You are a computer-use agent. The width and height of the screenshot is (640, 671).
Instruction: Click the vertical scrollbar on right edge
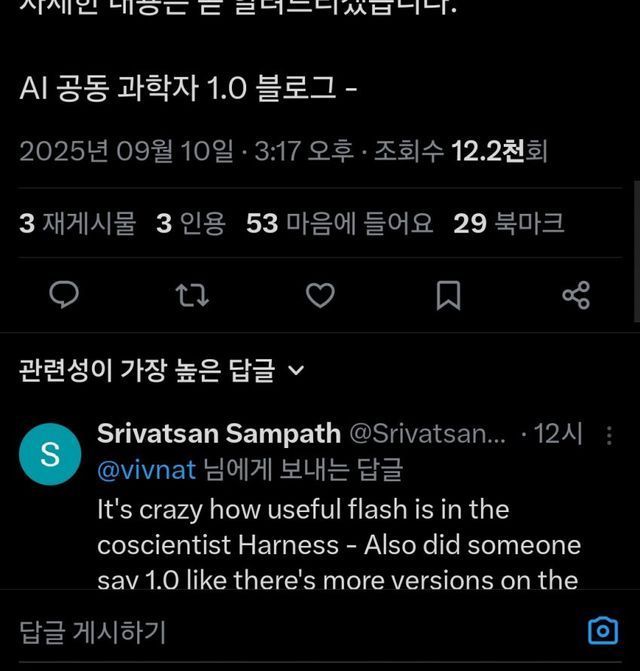pyautogui.click(x=636, y=250)
